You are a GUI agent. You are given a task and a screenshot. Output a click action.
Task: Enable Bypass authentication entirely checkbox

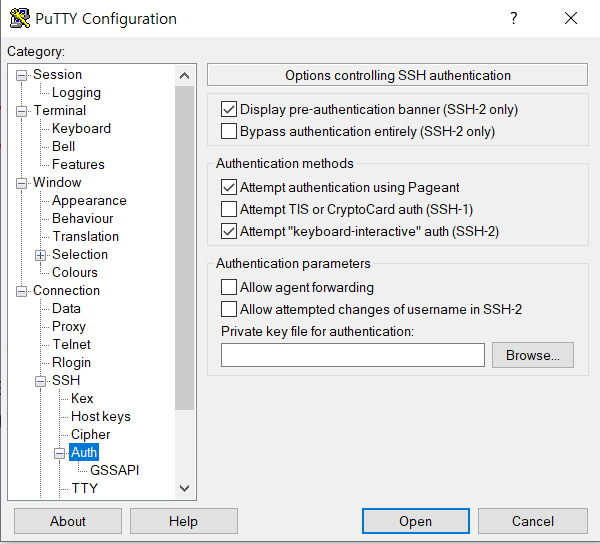click(228, 131)
